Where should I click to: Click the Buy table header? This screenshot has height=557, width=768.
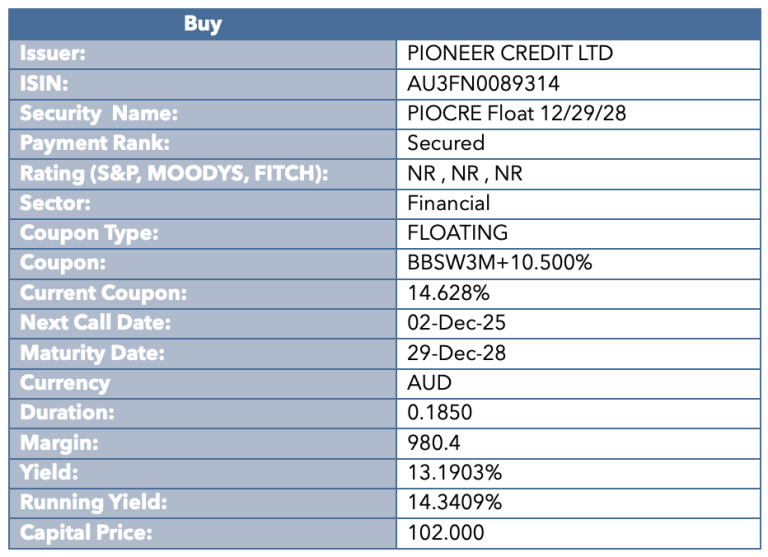pyautogui.click(x=203, y=24)
